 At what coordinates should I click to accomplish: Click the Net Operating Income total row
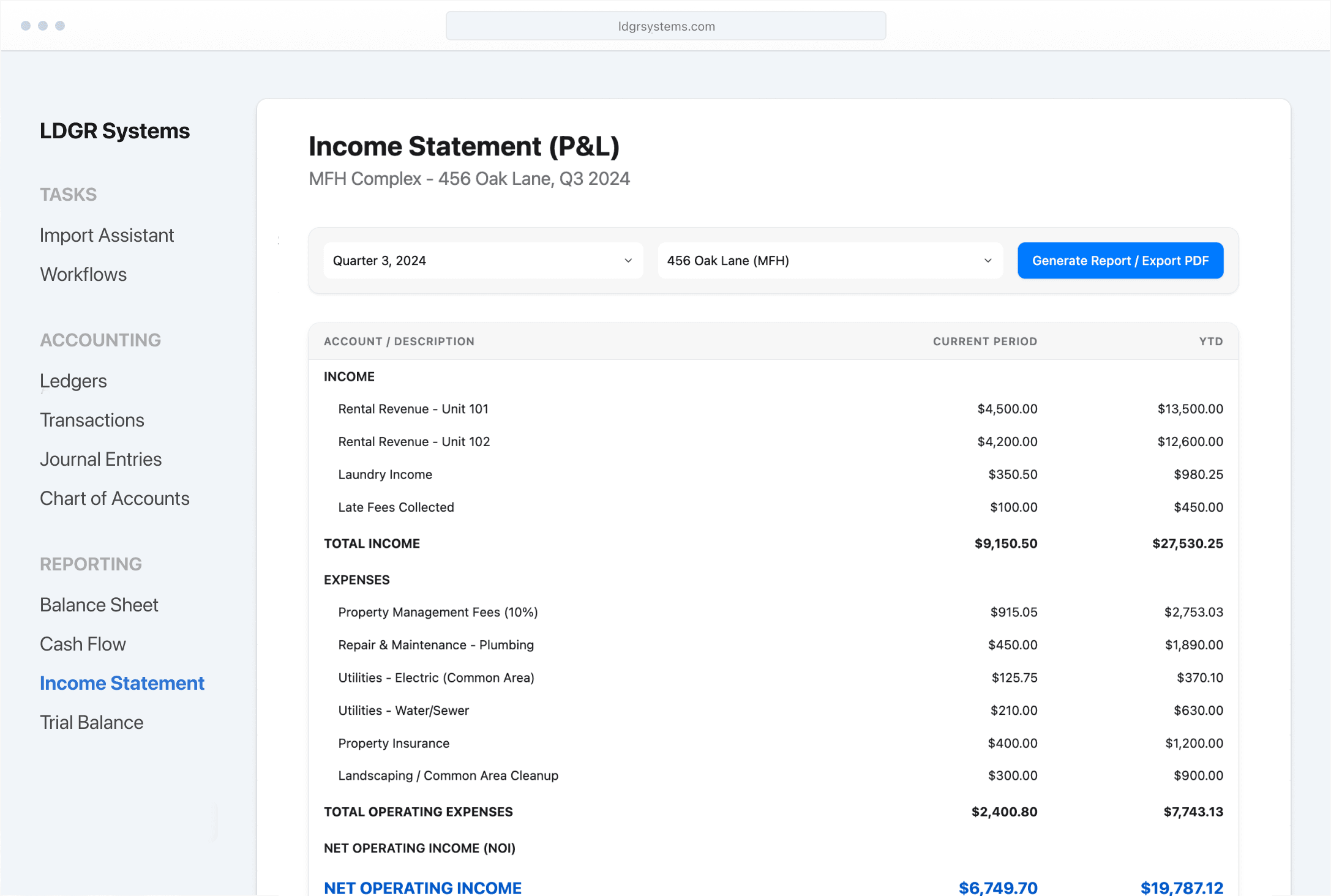(422, 887)
